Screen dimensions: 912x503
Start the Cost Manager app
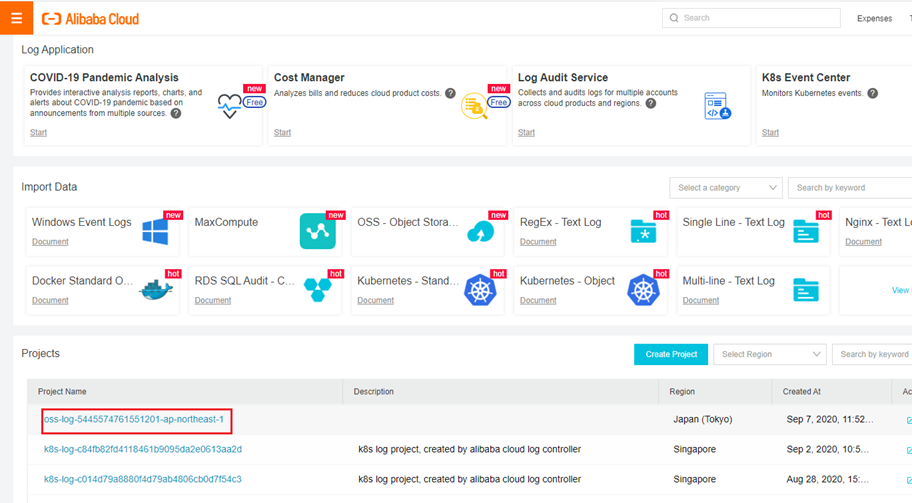point(282,133)
